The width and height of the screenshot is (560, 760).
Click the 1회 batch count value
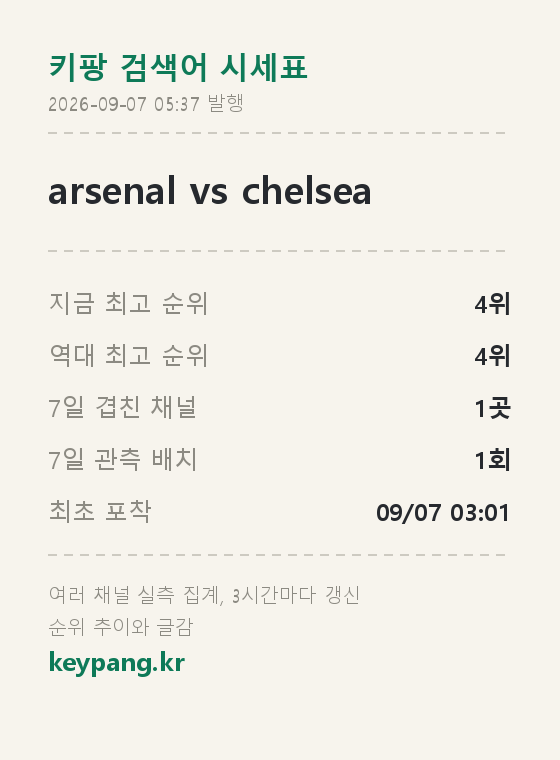pos(492,460)
